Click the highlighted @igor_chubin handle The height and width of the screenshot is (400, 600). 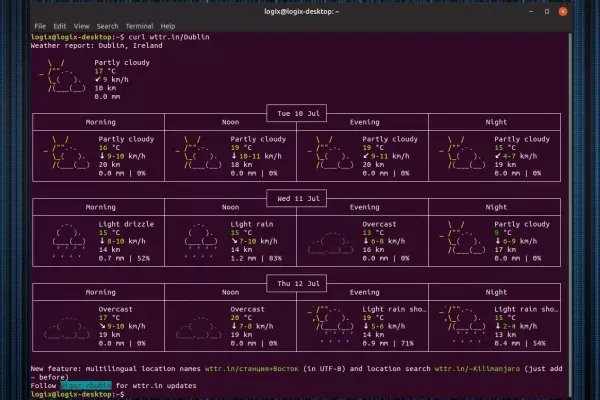point(86,385)
